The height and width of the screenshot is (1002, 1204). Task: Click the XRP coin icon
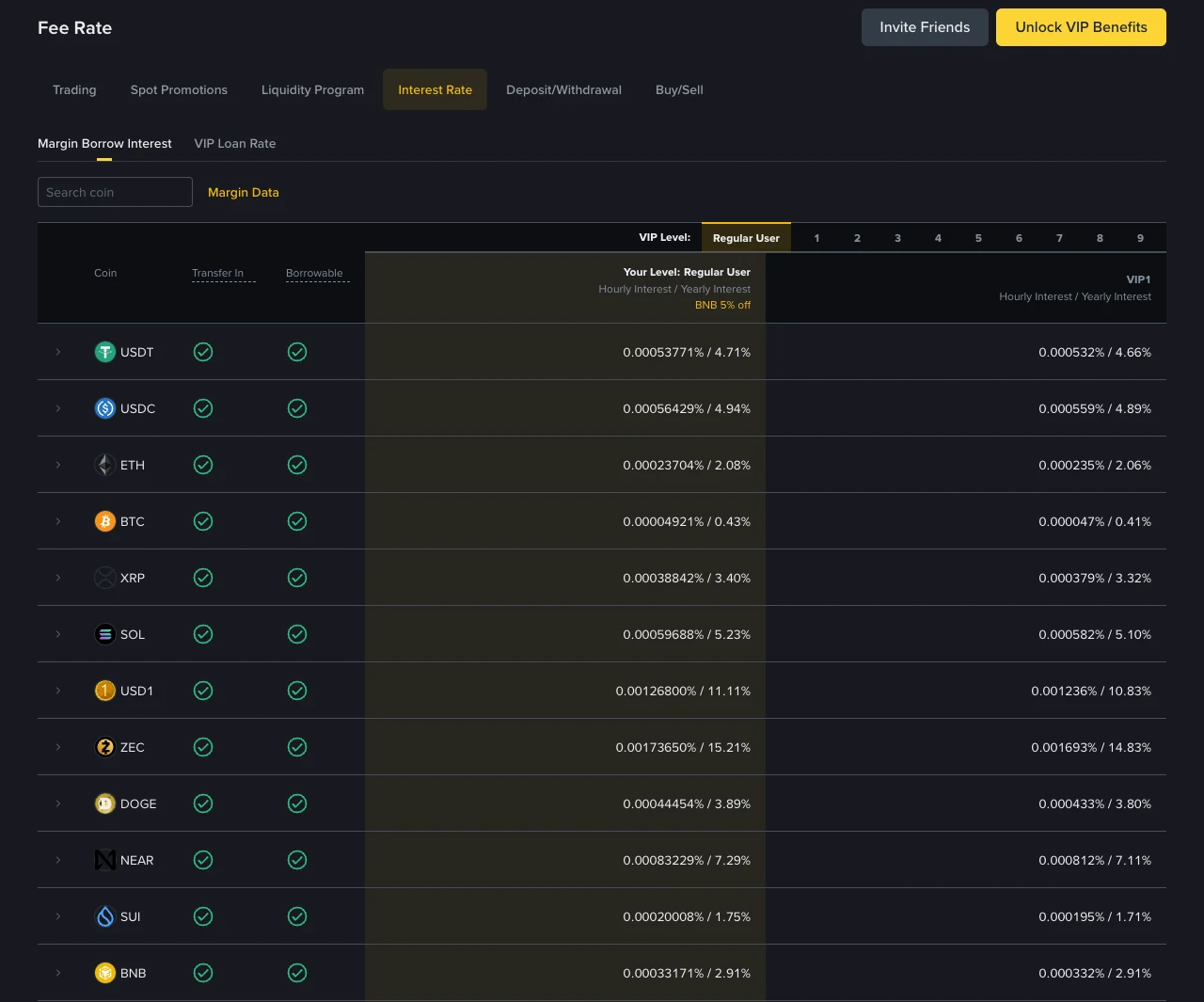pos(105,578)
